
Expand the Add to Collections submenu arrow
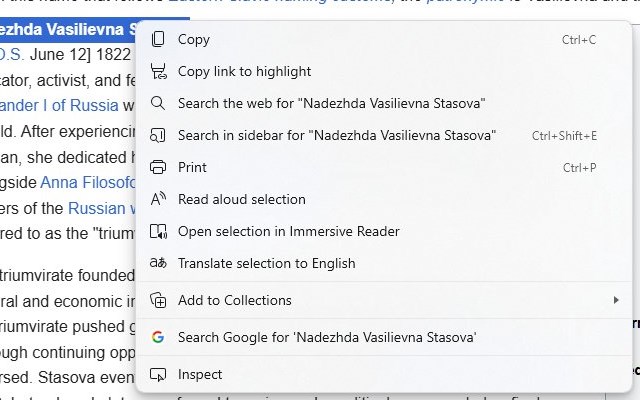(616, 301)
